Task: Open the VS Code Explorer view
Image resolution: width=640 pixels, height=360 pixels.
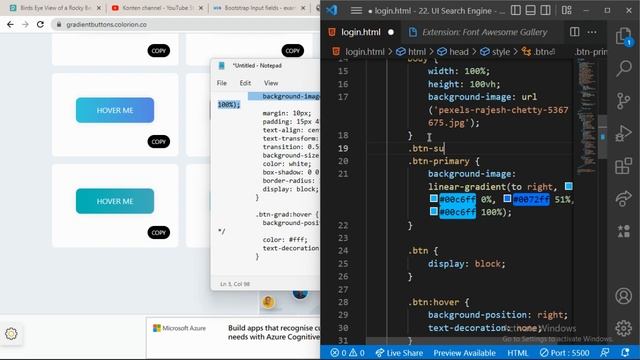Action: [623, 36]
